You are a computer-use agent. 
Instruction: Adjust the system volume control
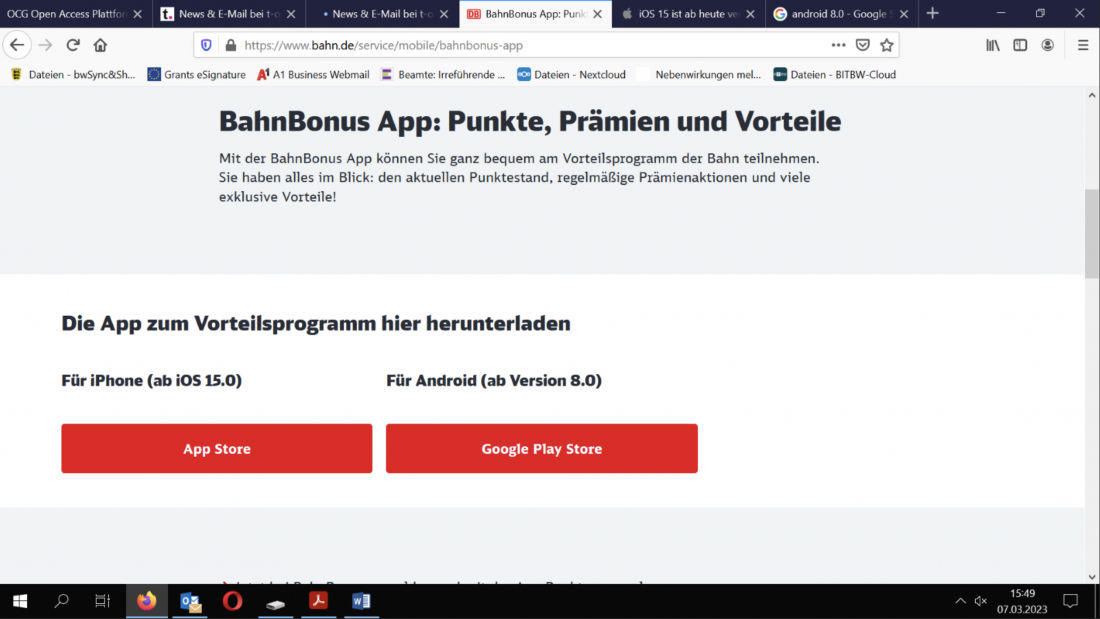tap(980, 600)
